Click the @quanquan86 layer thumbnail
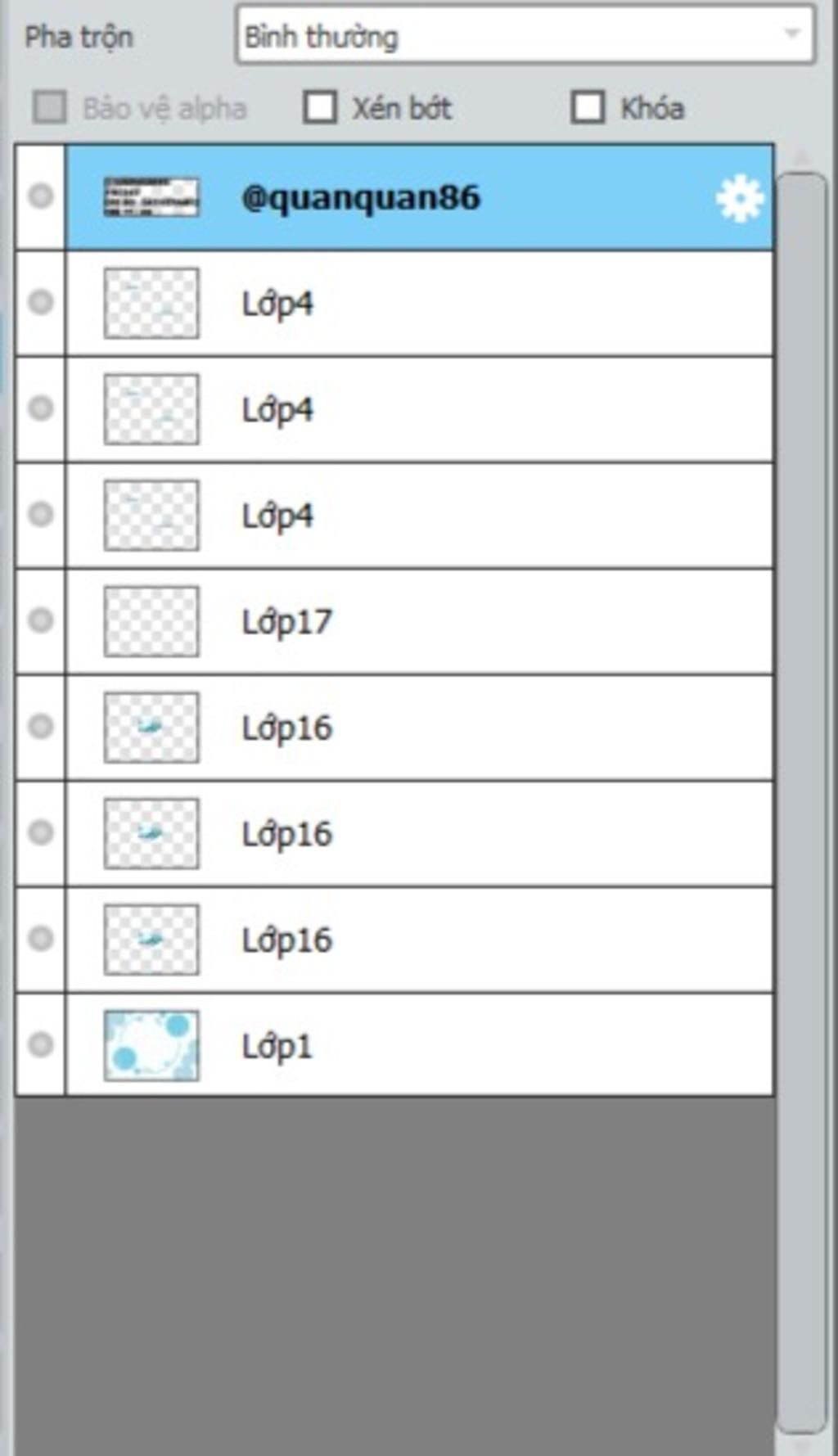This screenshot has height=1456, width=838. [151, 197]
